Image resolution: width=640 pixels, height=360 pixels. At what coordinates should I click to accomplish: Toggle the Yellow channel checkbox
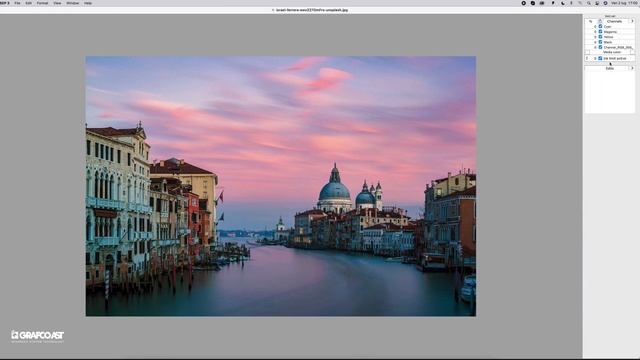tap(600, 37)
